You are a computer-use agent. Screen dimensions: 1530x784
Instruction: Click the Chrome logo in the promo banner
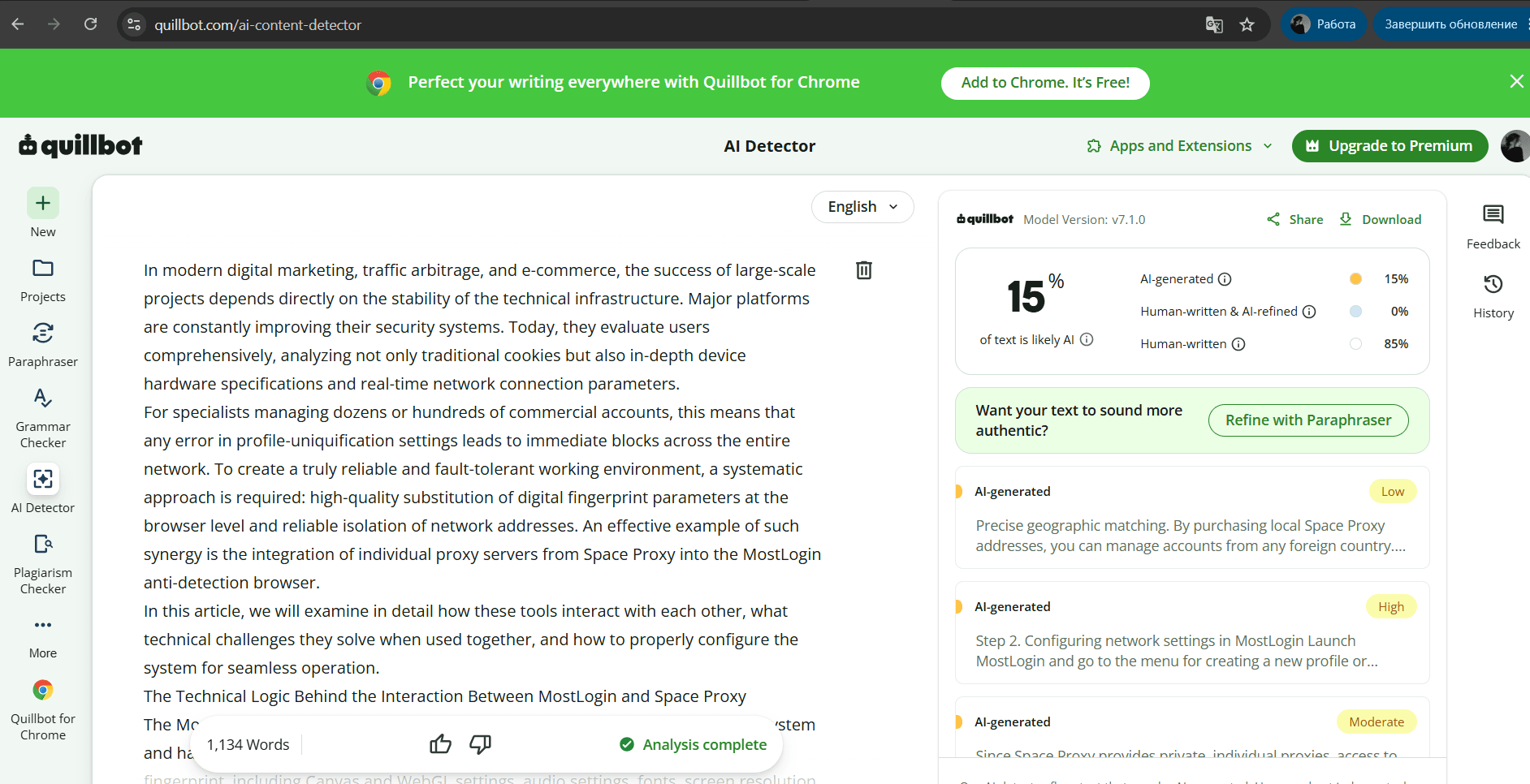[x=378, y=83]
